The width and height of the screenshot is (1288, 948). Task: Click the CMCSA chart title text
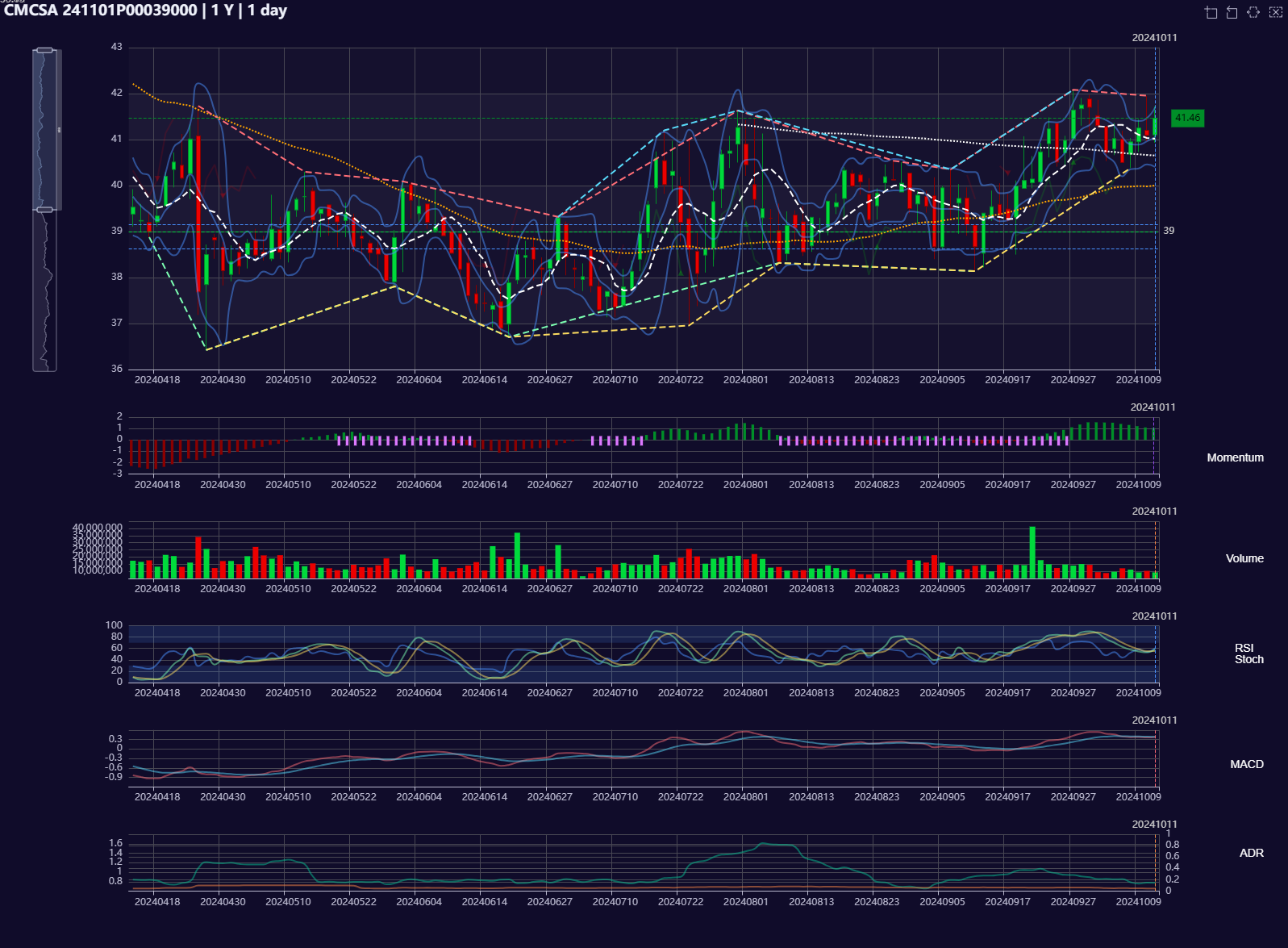pos(145,10)
